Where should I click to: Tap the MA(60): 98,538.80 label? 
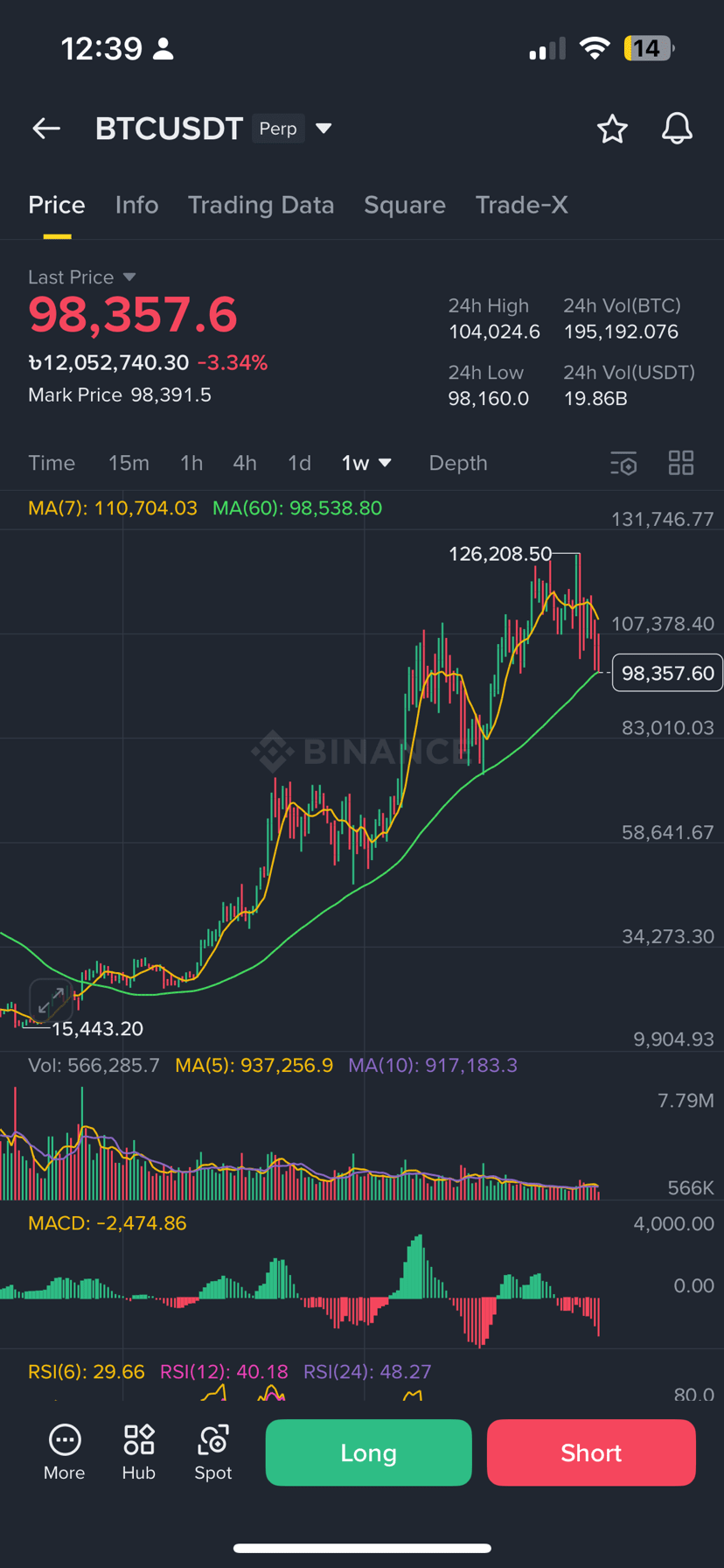tap(297, 508)
